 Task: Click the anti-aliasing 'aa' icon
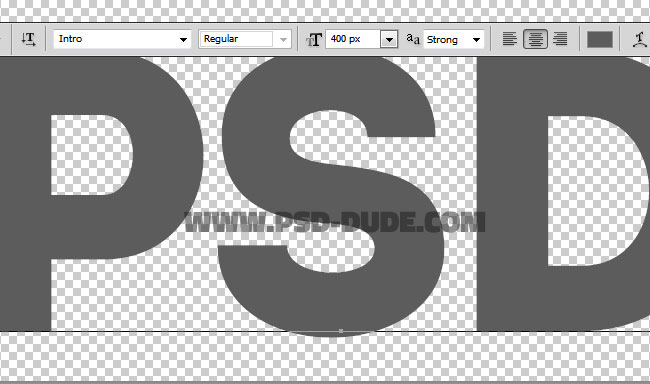(x=413, y=39)
